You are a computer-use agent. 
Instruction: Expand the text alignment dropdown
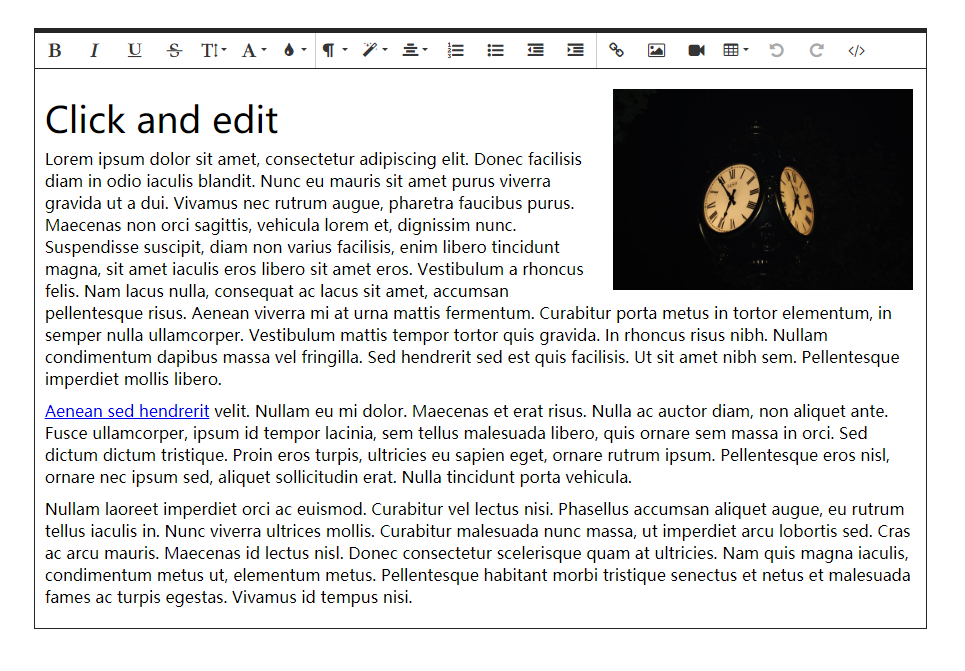tap(413, 49)
